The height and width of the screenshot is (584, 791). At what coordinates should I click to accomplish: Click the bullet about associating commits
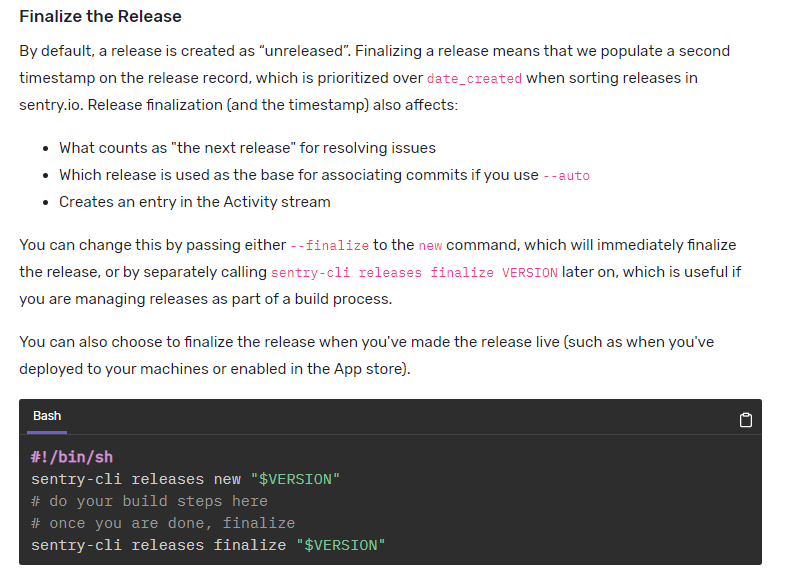(x=300, y=175)
